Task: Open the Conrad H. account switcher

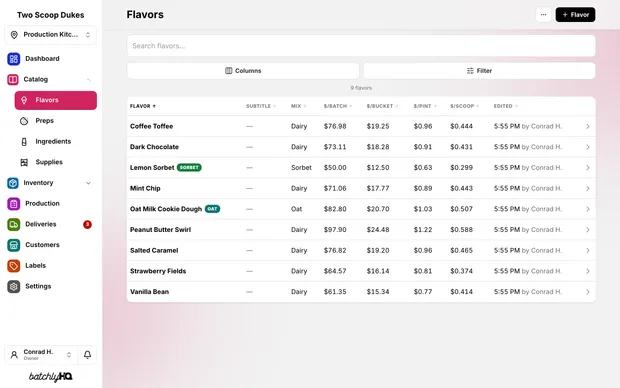Action: (x=42, y=355)
